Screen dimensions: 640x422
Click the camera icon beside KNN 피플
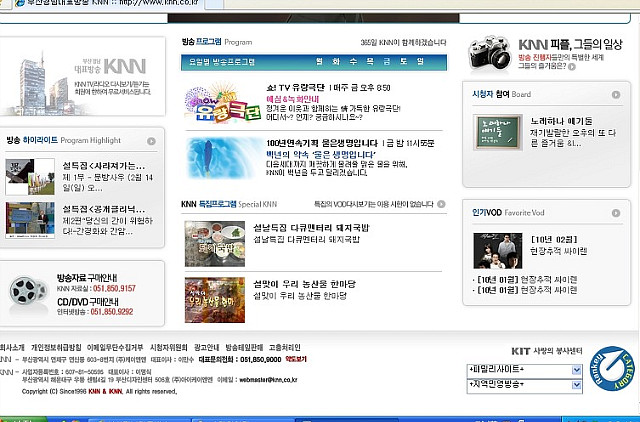(489, 53)
